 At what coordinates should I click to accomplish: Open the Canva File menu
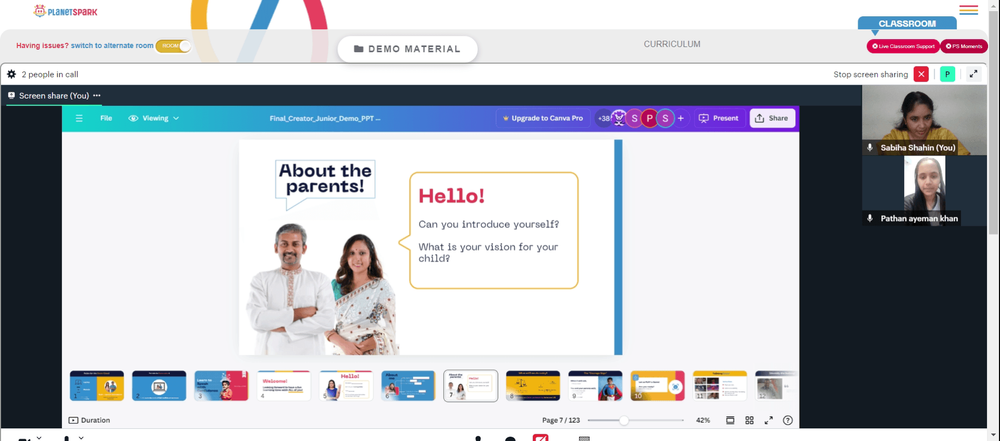pyautogui.click(x=106, y=118)
